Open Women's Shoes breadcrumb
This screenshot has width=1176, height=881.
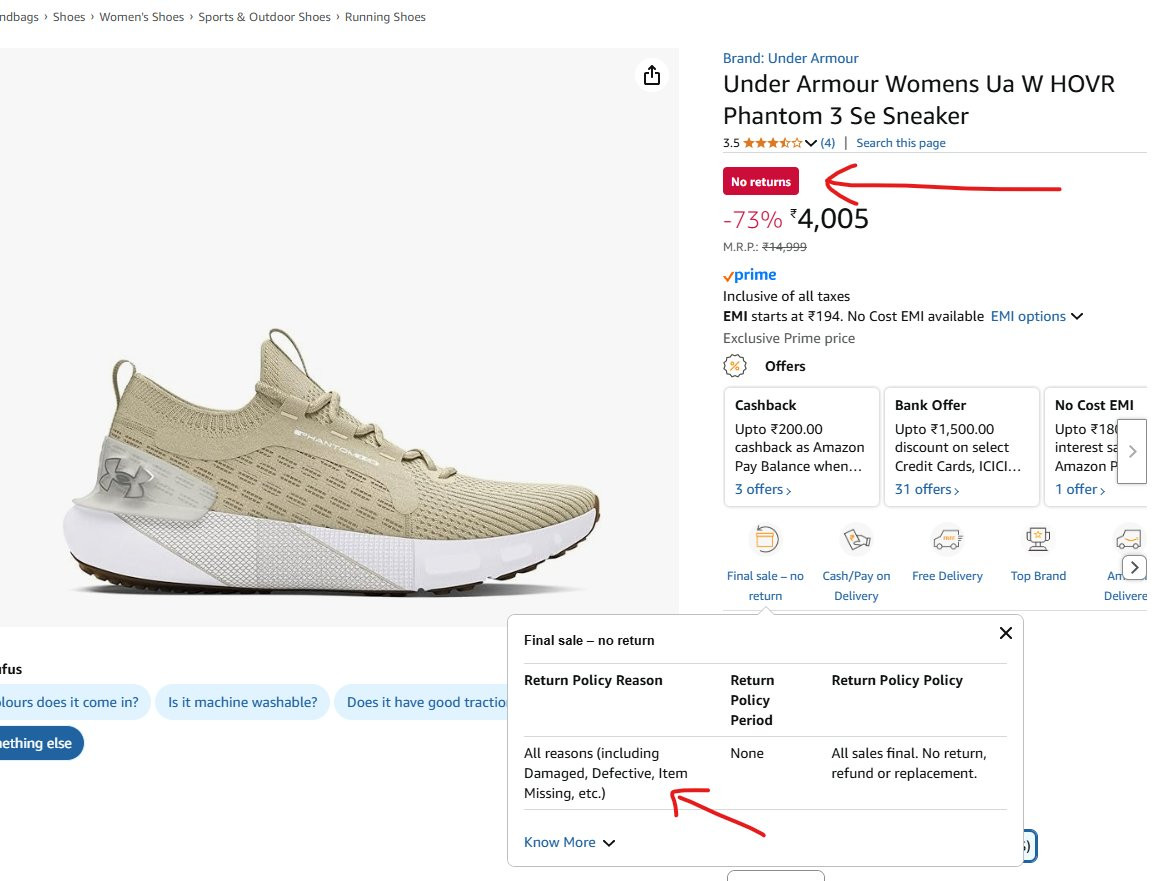(x=142, y=16)
